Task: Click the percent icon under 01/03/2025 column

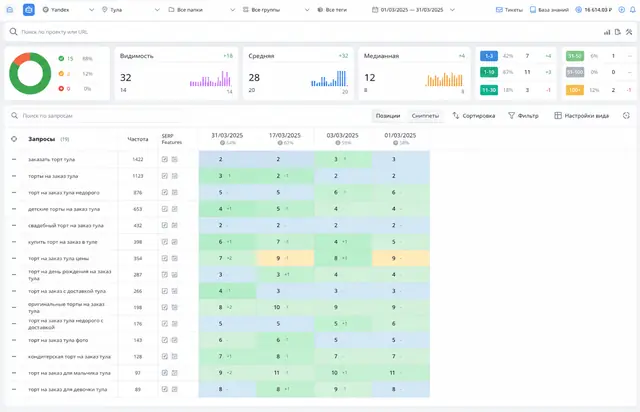Action: [396, 143]
